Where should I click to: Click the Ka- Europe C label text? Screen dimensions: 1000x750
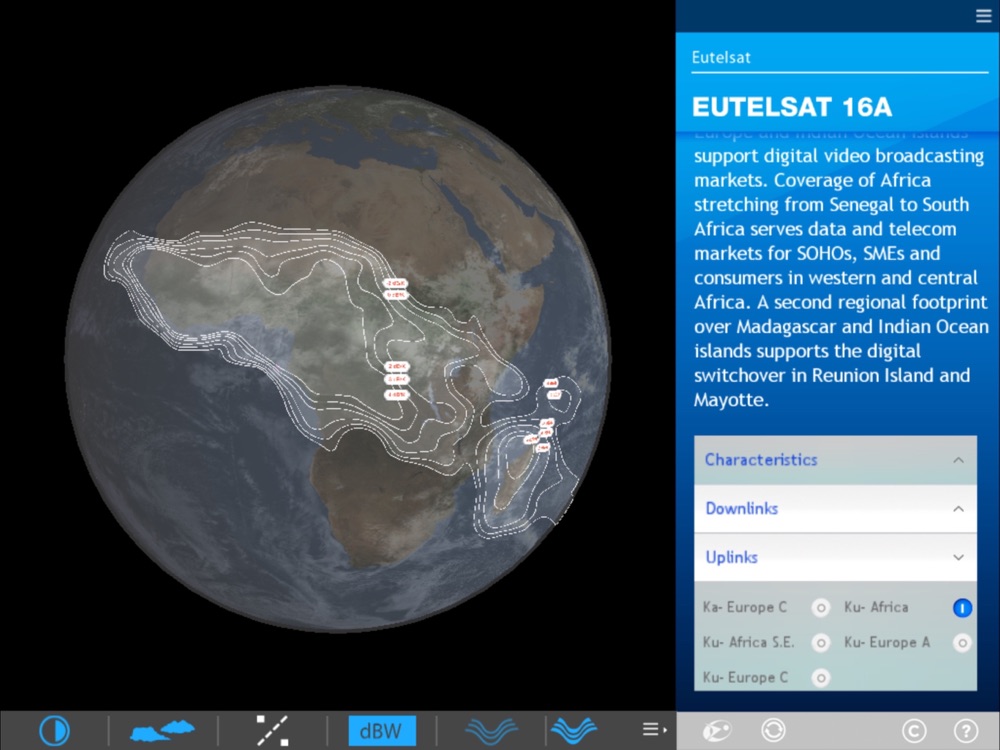click(744, 607)
